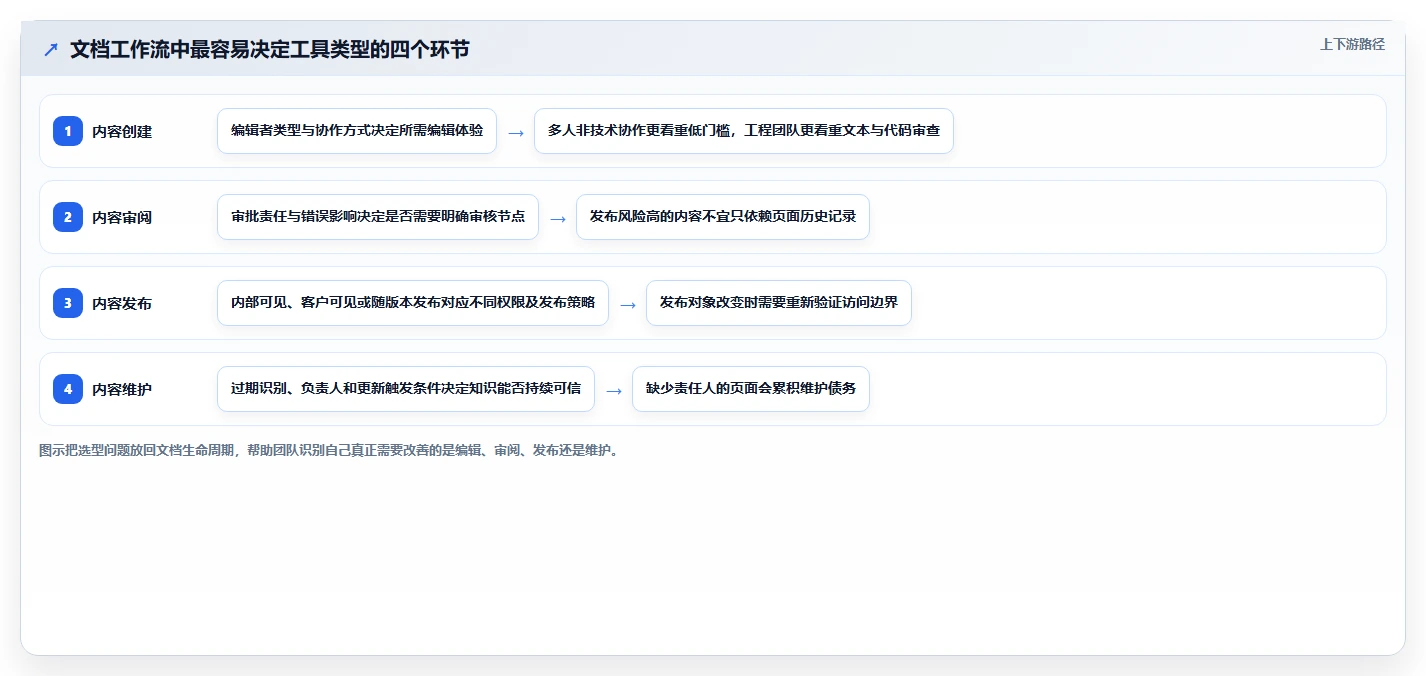Click the arrow in the 内容审阅 row
This screenshot has height=676, width=1426.
558,218
